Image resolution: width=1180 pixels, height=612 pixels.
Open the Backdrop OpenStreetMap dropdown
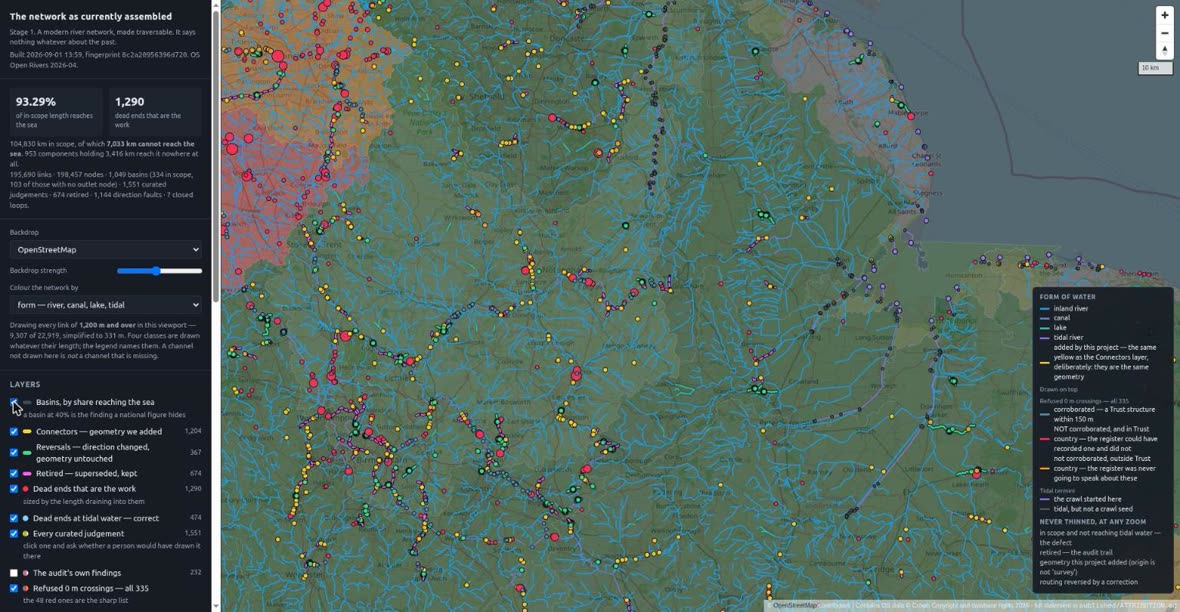click(x=105, y=250)
